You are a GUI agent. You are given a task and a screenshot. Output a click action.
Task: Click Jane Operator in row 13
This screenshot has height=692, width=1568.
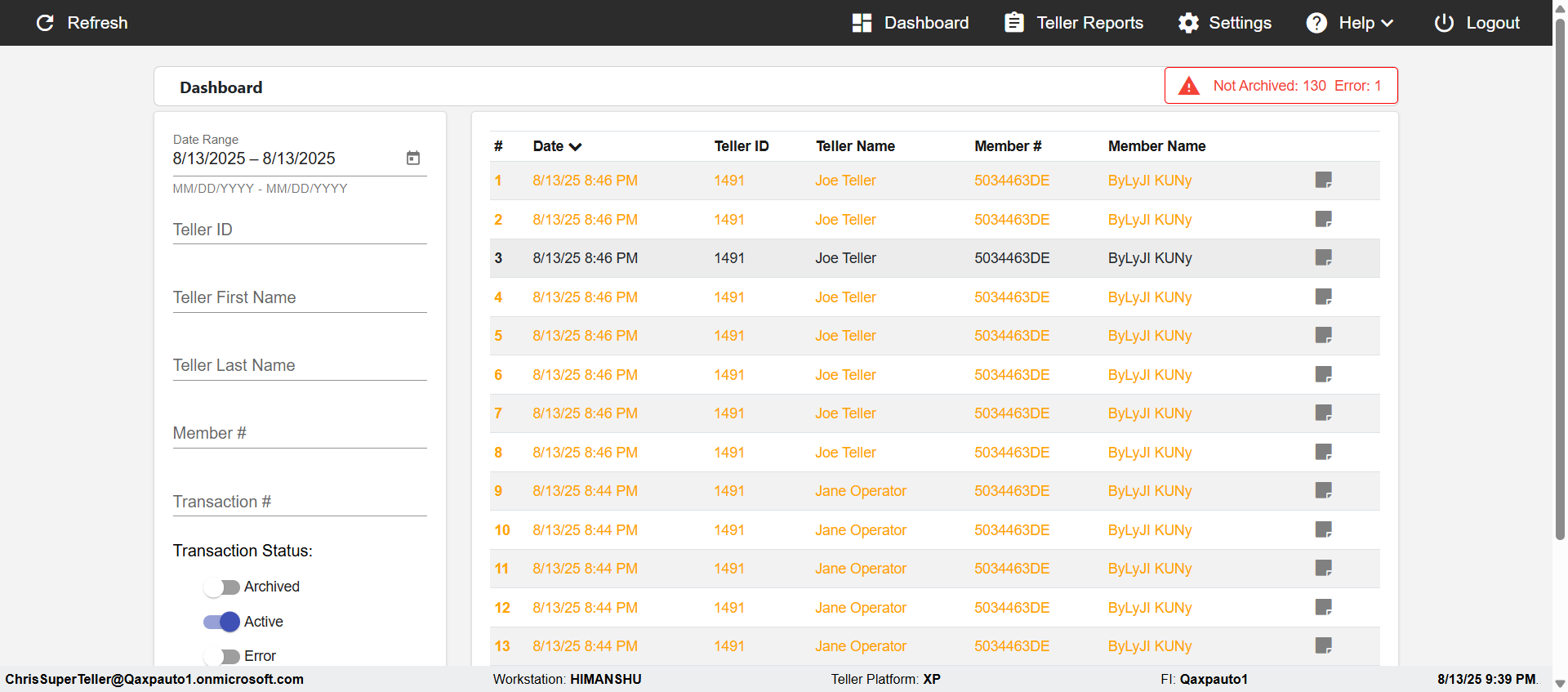point(861,646)
